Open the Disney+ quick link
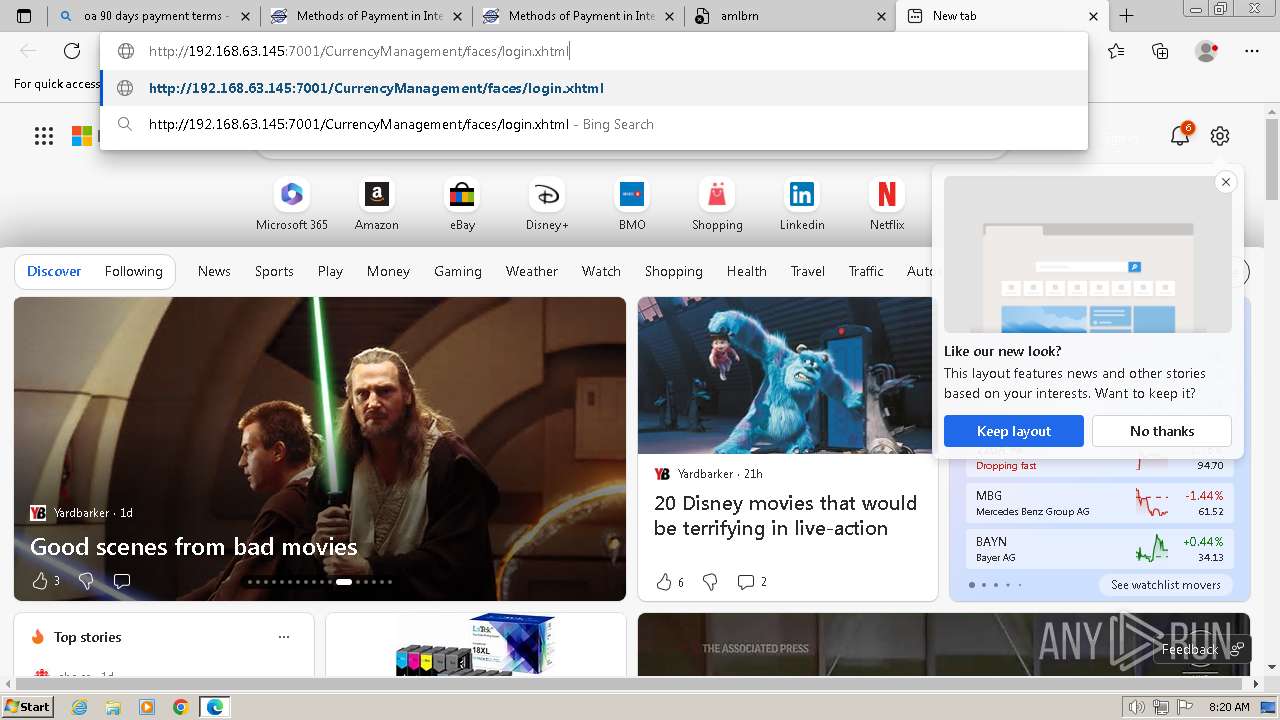1280x720 pixels. click(547, 204)
